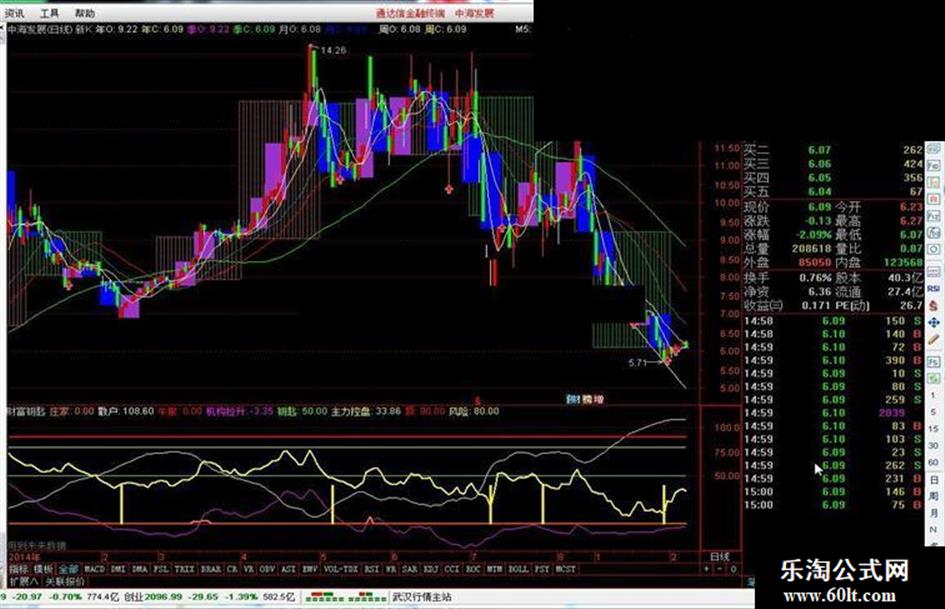Viewport: 945px width, 609px height.
Task: Click the 0 reset button beside indicator tabs
Action: click(x=733, y=569)
